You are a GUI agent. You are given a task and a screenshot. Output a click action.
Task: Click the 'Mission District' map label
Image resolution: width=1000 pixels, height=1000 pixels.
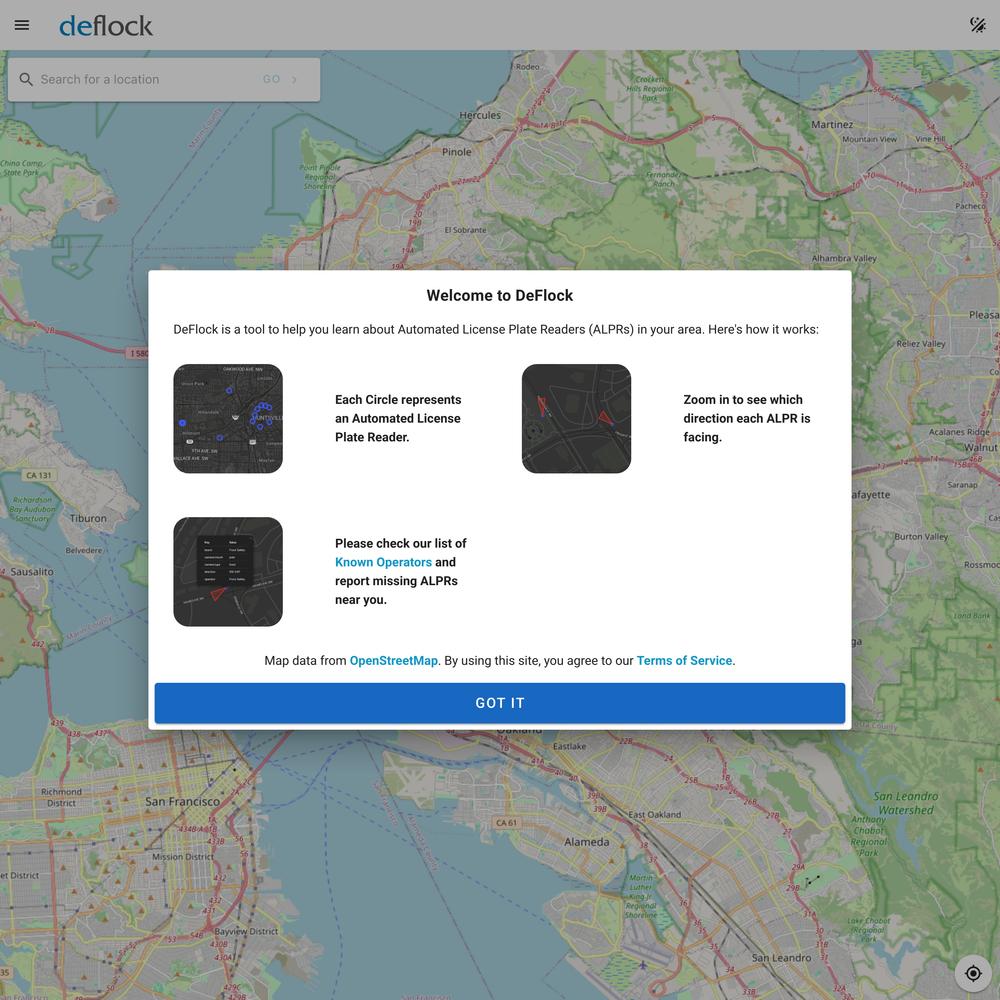coord(182,857)
